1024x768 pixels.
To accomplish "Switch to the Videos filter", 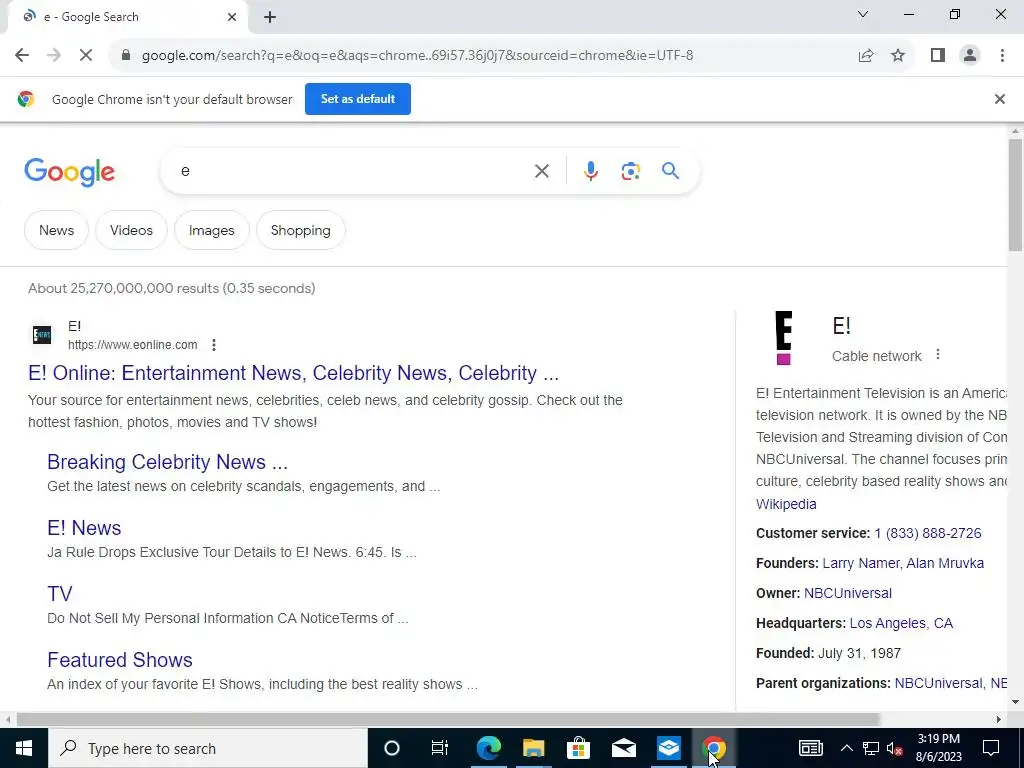I will [x=131, y=230].
